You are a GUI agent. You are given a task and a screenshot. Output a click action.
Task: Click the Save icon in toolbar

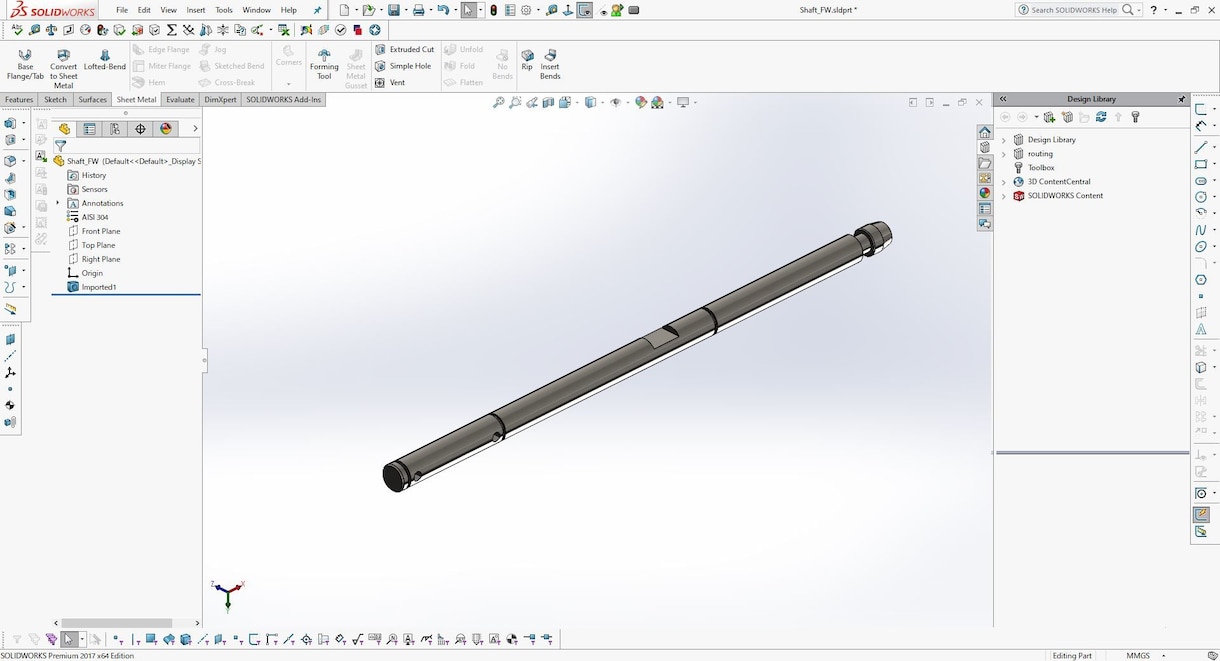point(393,10)
